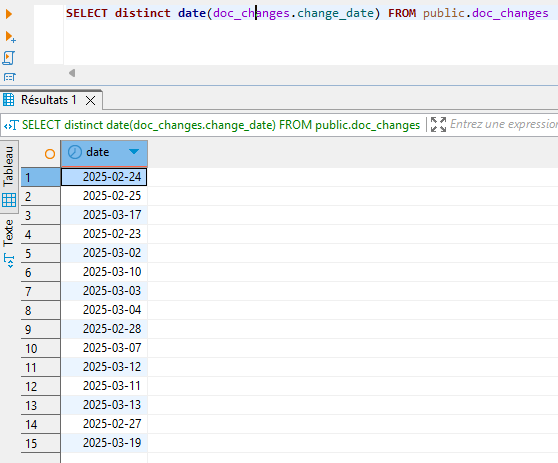Click the results grid icon on the tab
Screen dimensions: 558x463
pos(9,100)
